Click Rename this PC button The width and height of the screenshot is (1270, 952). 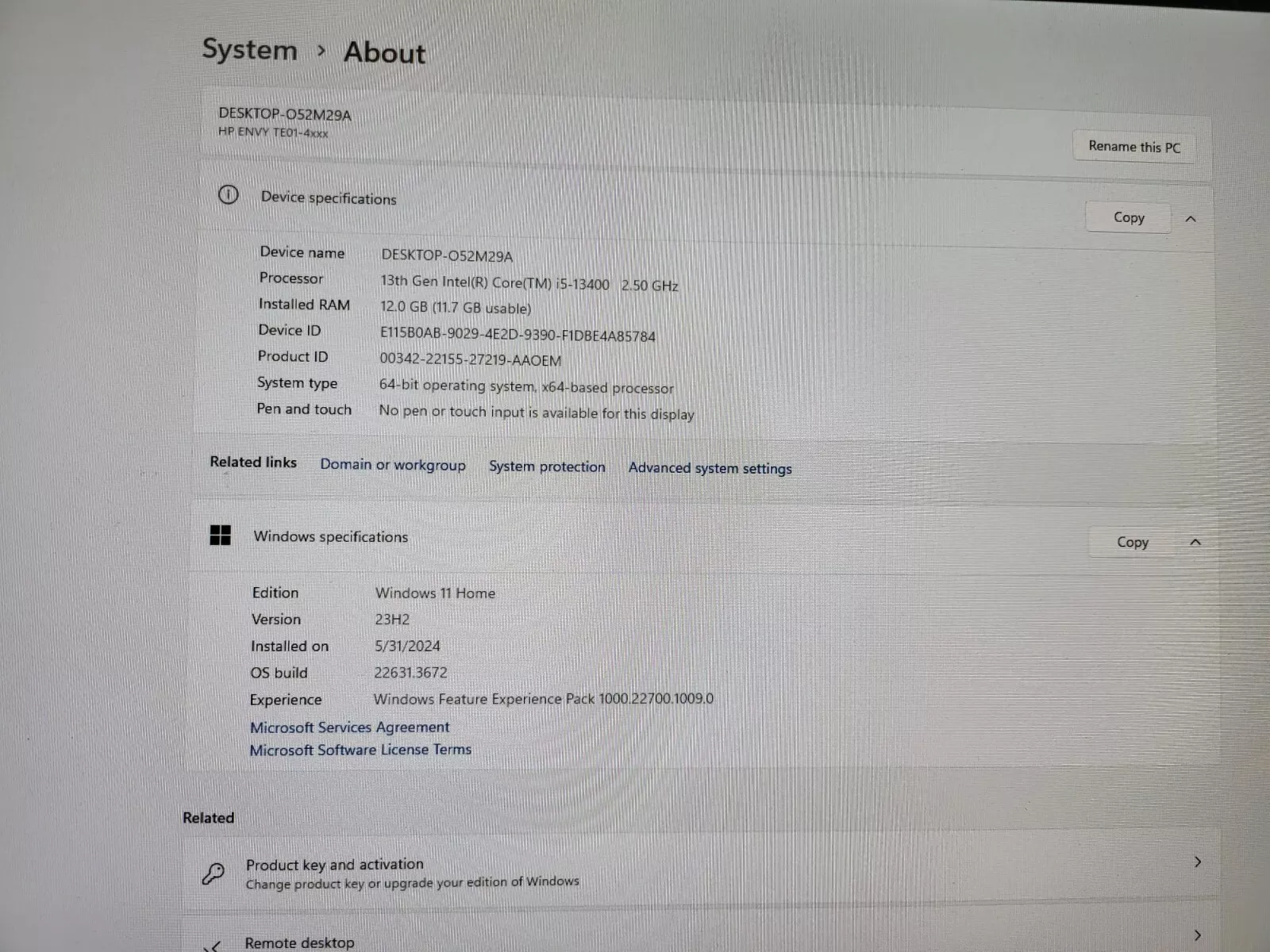tap(1133, 147)
